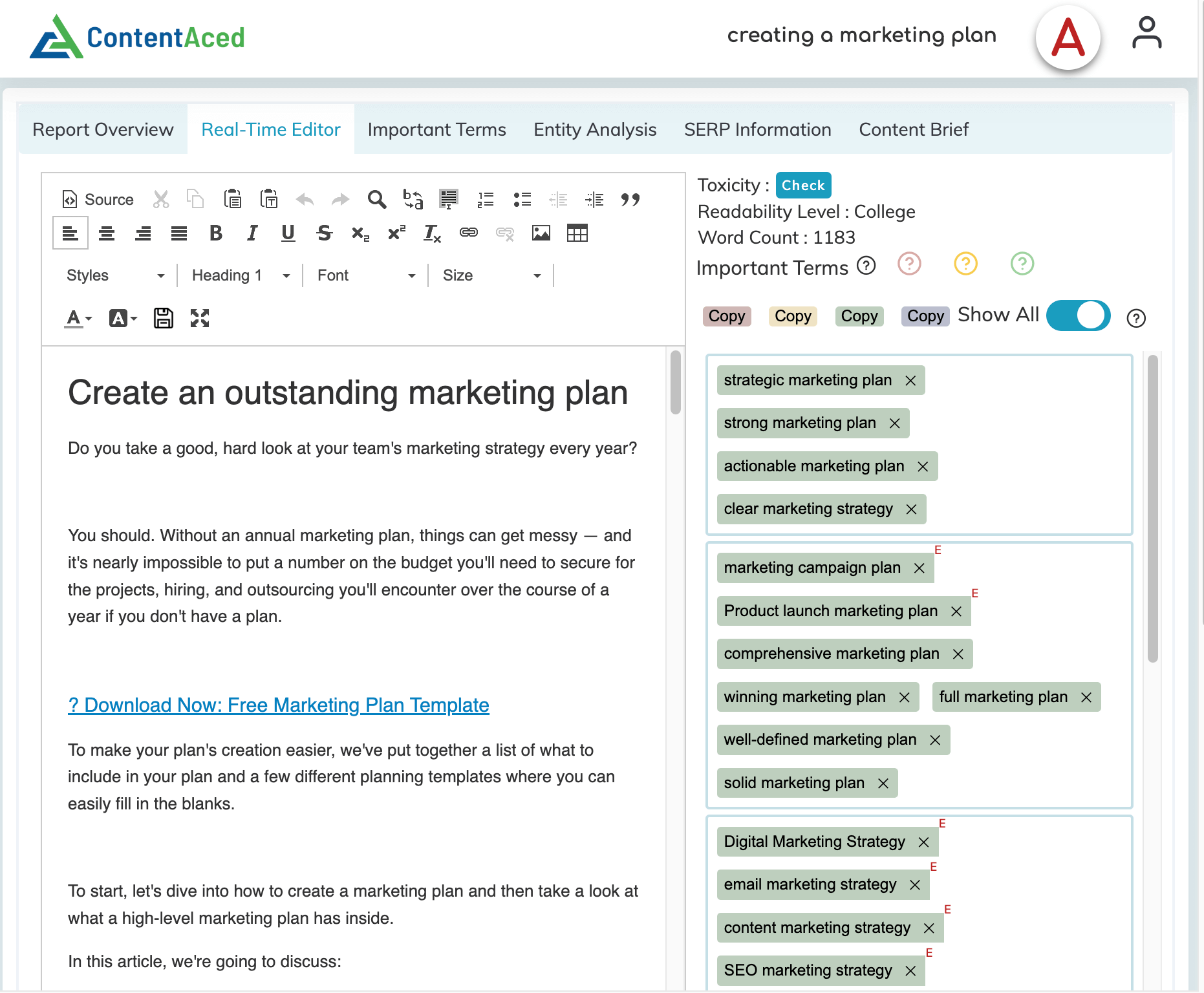1204x993 pixels.
Task: Open the SERP Information tab
Action: (x=757, y=129)
